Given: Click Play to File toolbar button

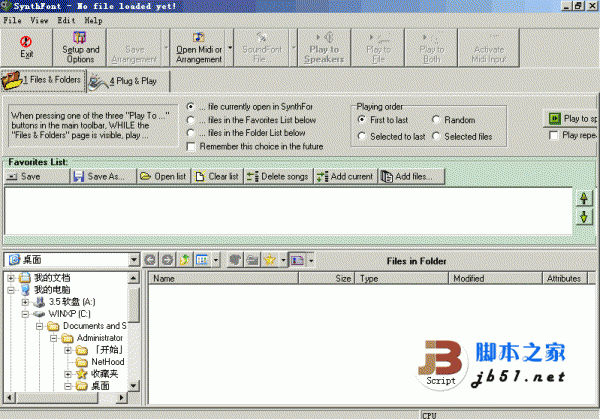Looking at the screenshot, I should coord(378,47).
